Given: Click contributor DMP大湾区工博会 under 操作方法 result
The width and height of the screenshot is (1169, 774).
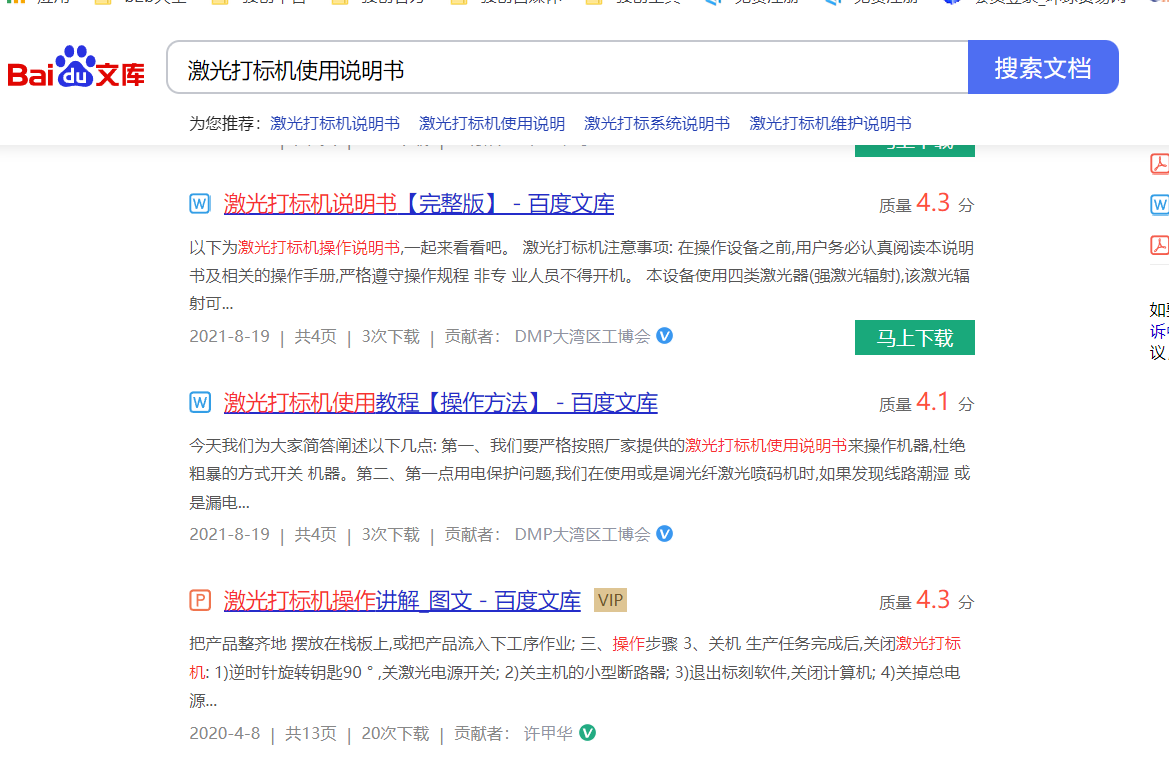Looking at the screenshot, I should (582, 535).
